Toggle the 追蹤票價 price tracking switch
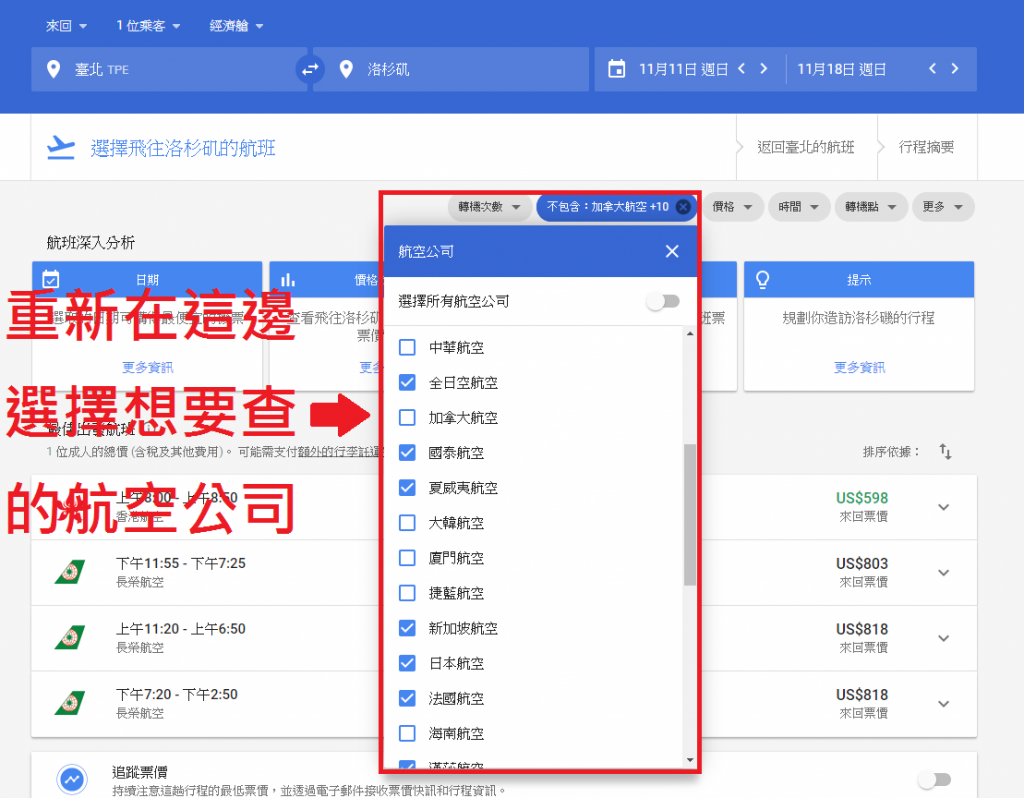 tap(935, 779)
